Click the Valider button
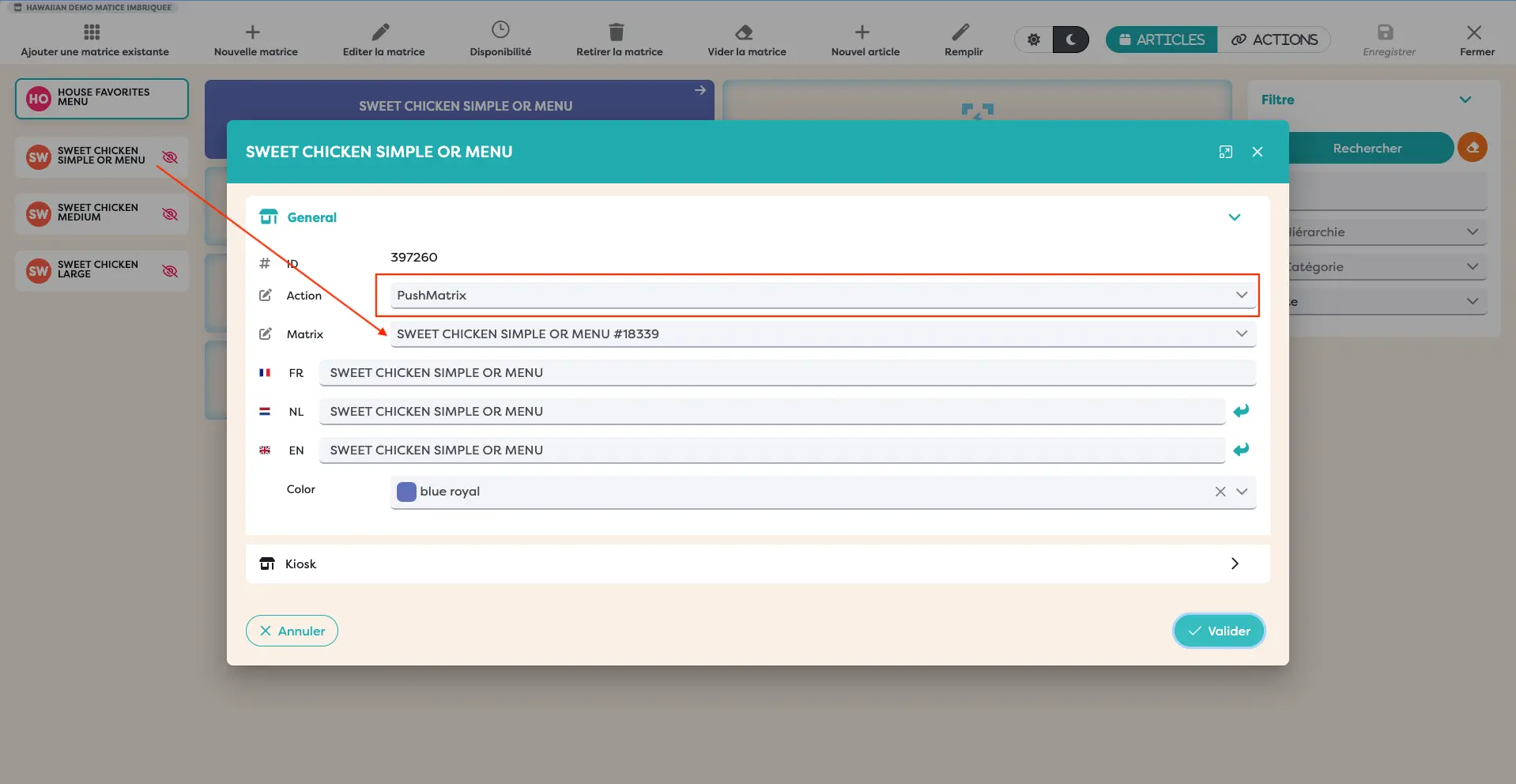Viewport: 1516px width, 784px height. pyautogui.click(x=1219, y=631)
